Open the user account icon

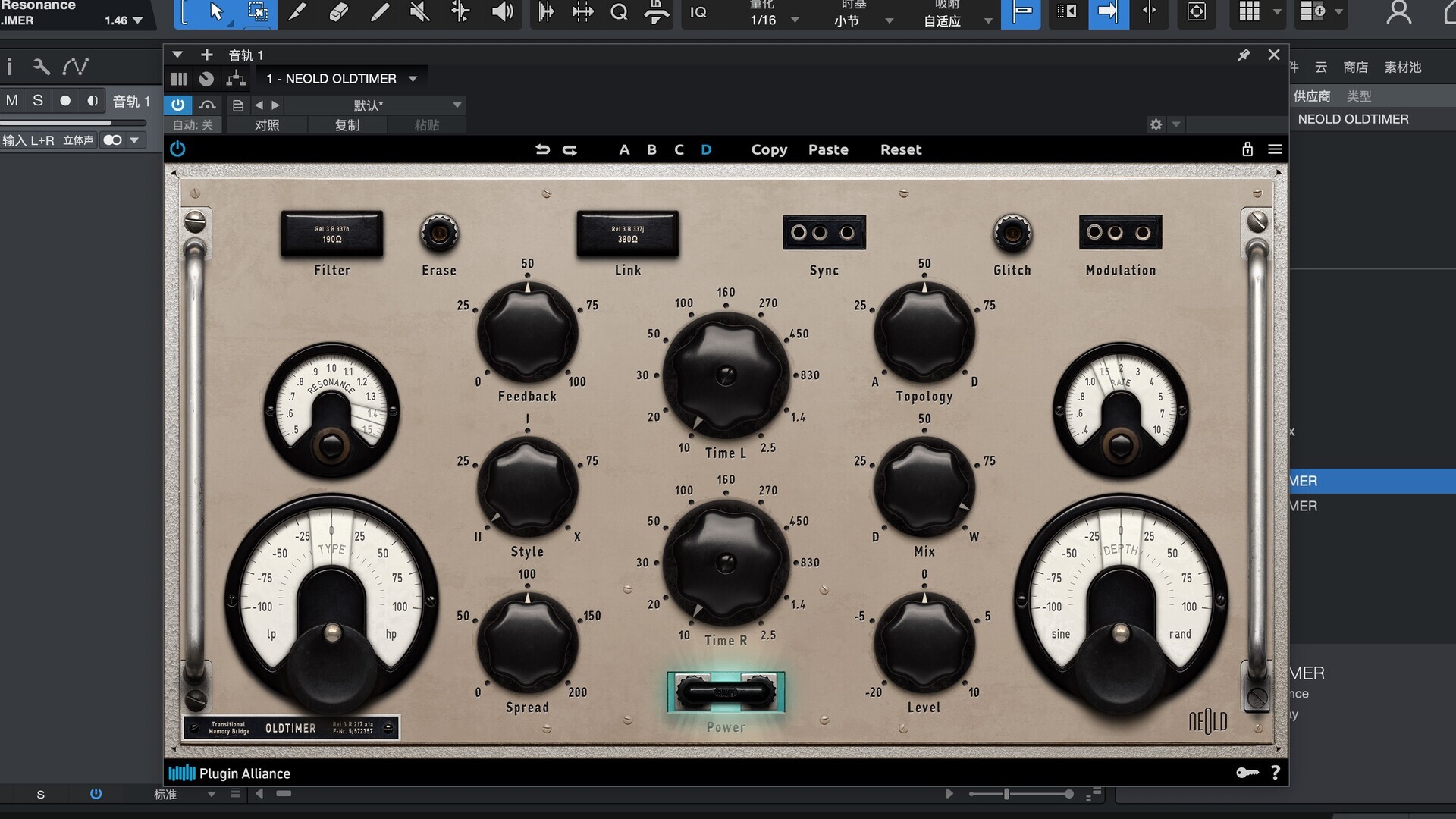tap(1398, 11)
